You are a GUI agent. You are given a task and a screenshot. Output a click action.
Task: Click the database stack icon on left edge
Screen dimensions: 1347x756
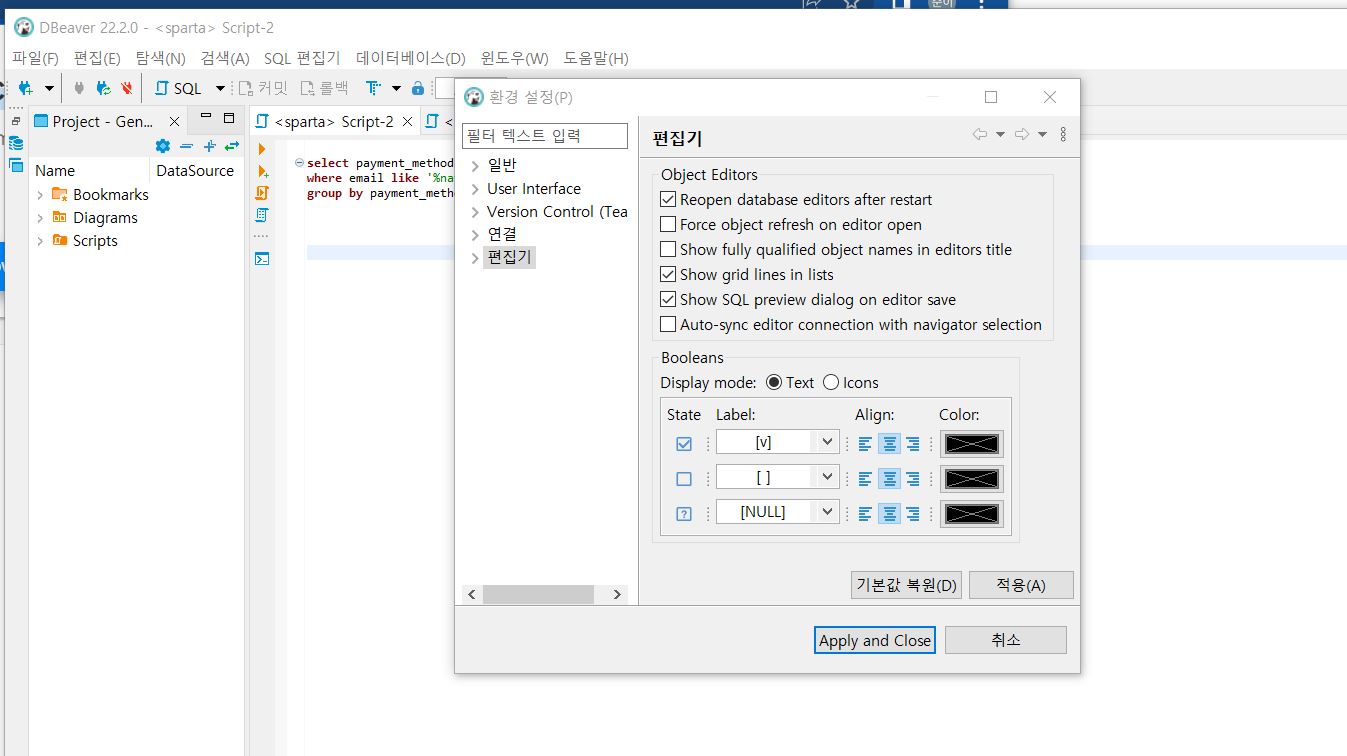[15, 143]
